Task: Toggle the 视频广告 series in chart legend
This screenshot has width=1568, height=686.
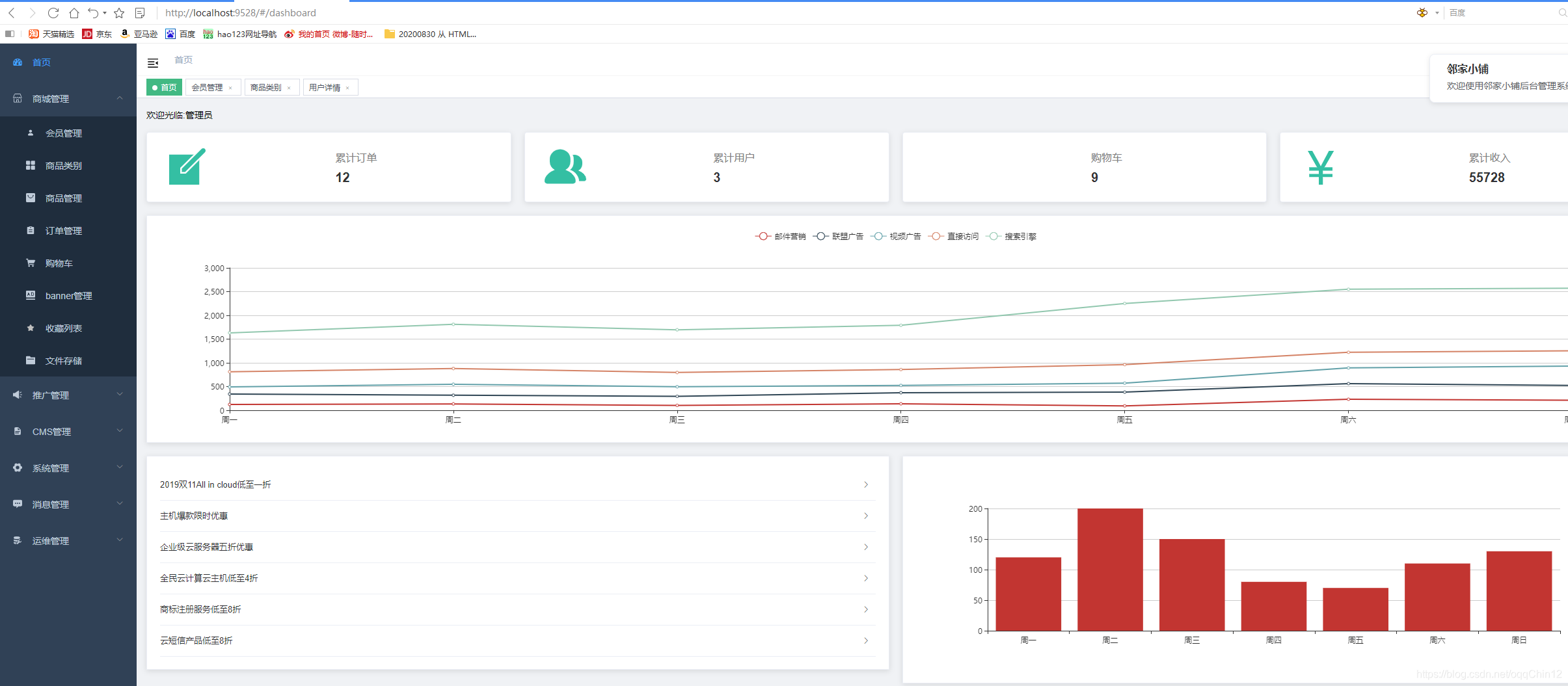Action: point(896,236)
